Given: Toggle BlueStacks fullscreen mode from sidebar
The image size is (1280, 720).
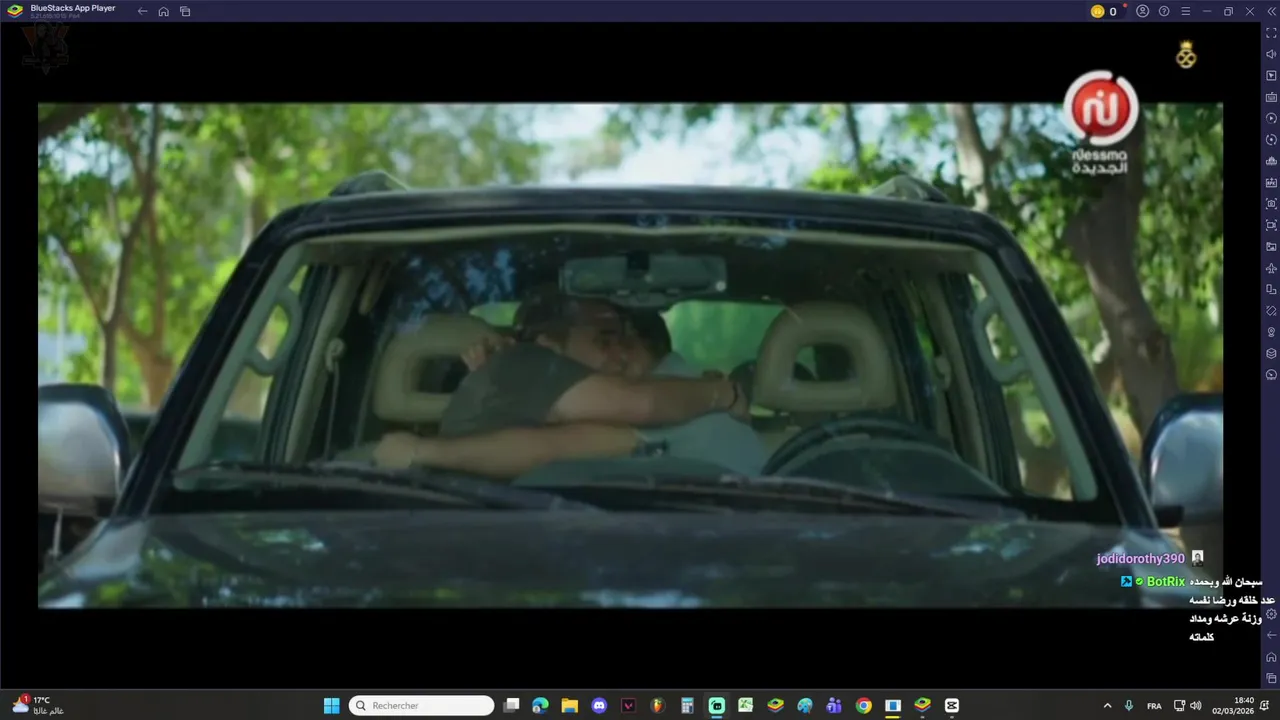Looking at the screenshot, I should point(1271,33).
